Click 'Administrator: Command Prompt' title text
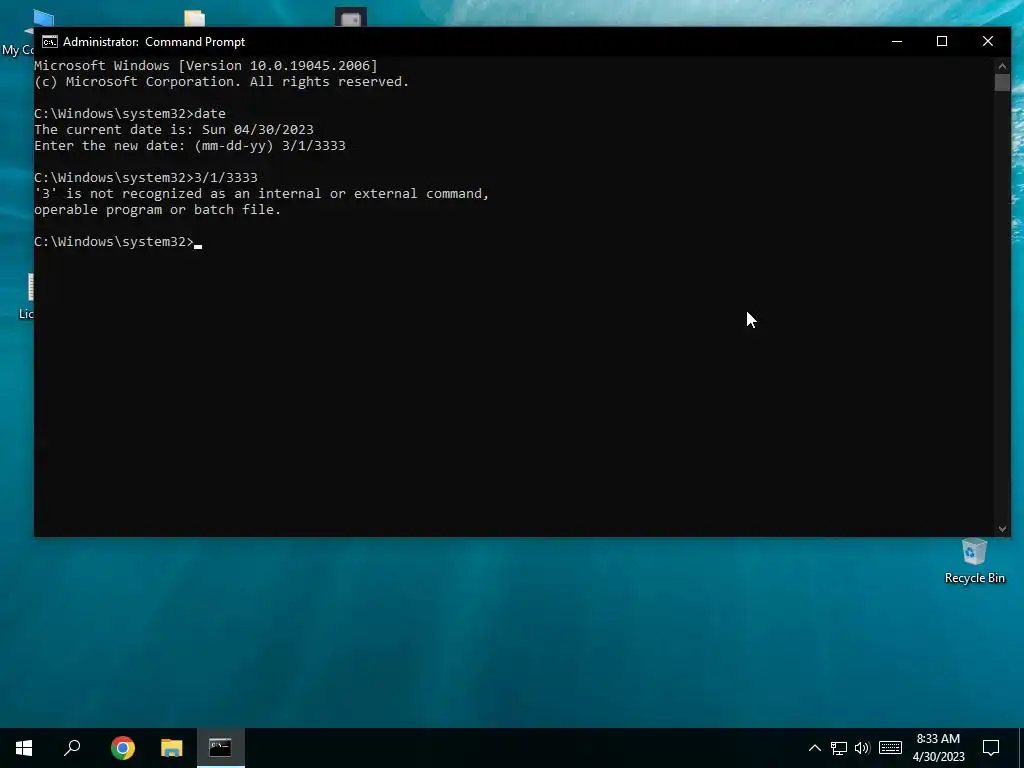This screenshot has width=1024, height=768. point(154,42)
